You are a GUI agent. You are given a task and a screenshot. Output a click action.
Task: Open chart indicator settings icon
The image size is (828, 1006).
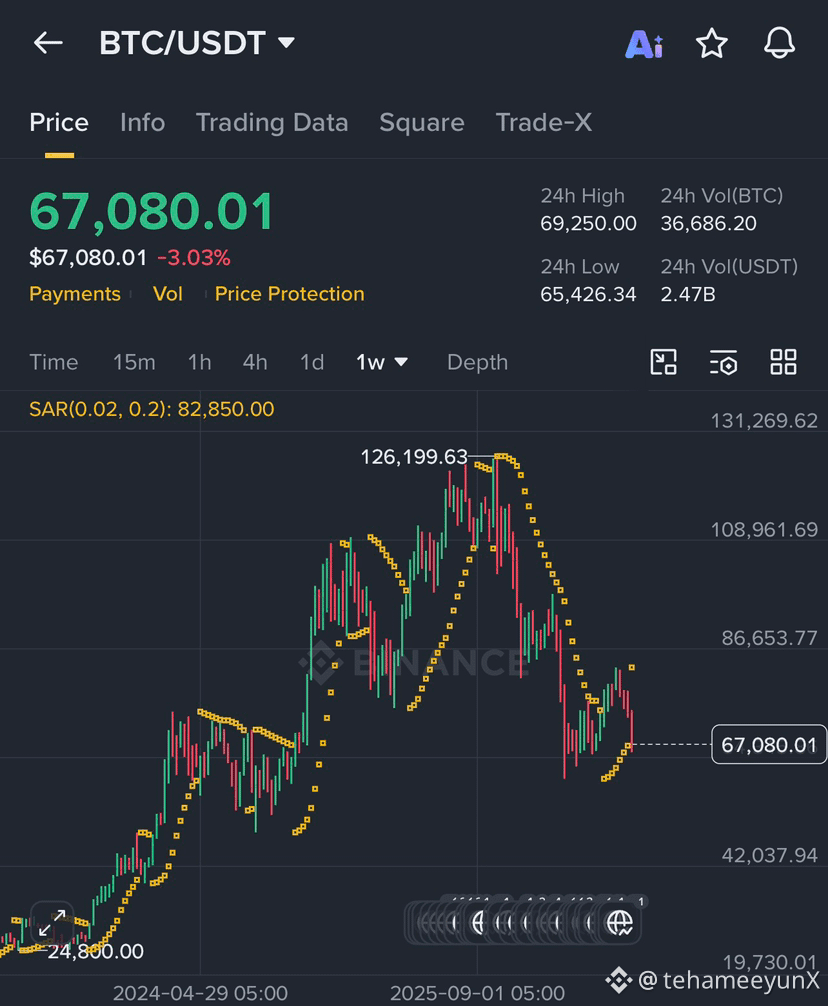[723, 362]
